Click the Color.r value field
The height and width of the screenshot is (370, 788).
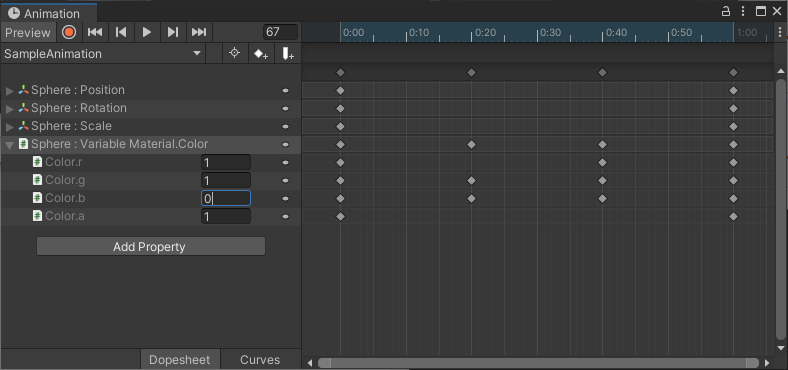(226, 162)
